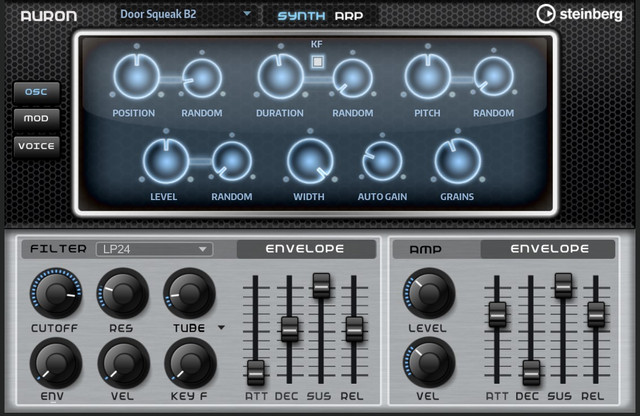Click the filter ENV amount knob

tap(56, 363)
